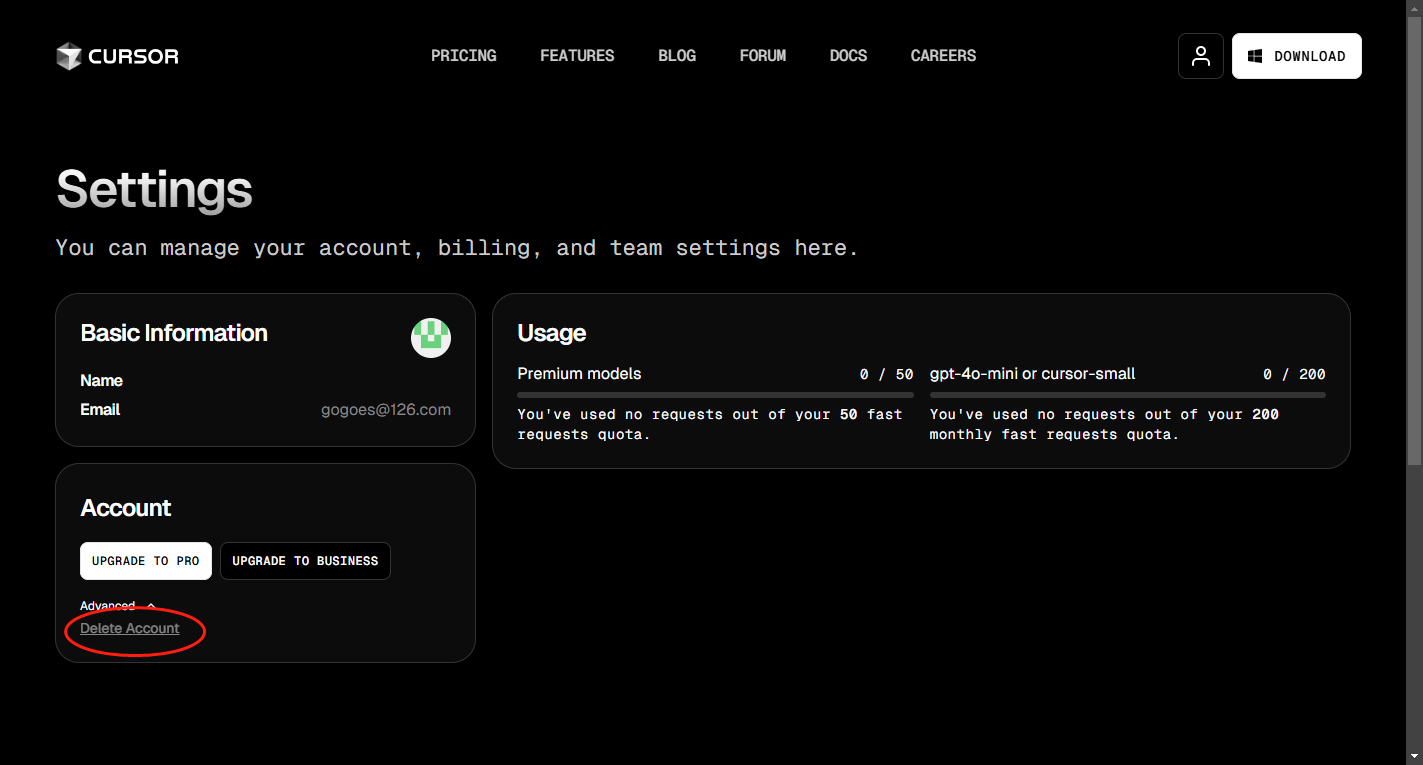The width and height of the screenshot is (1423, 765).
Task: Visit the Forum from top navigation
Action: [763, 56]
